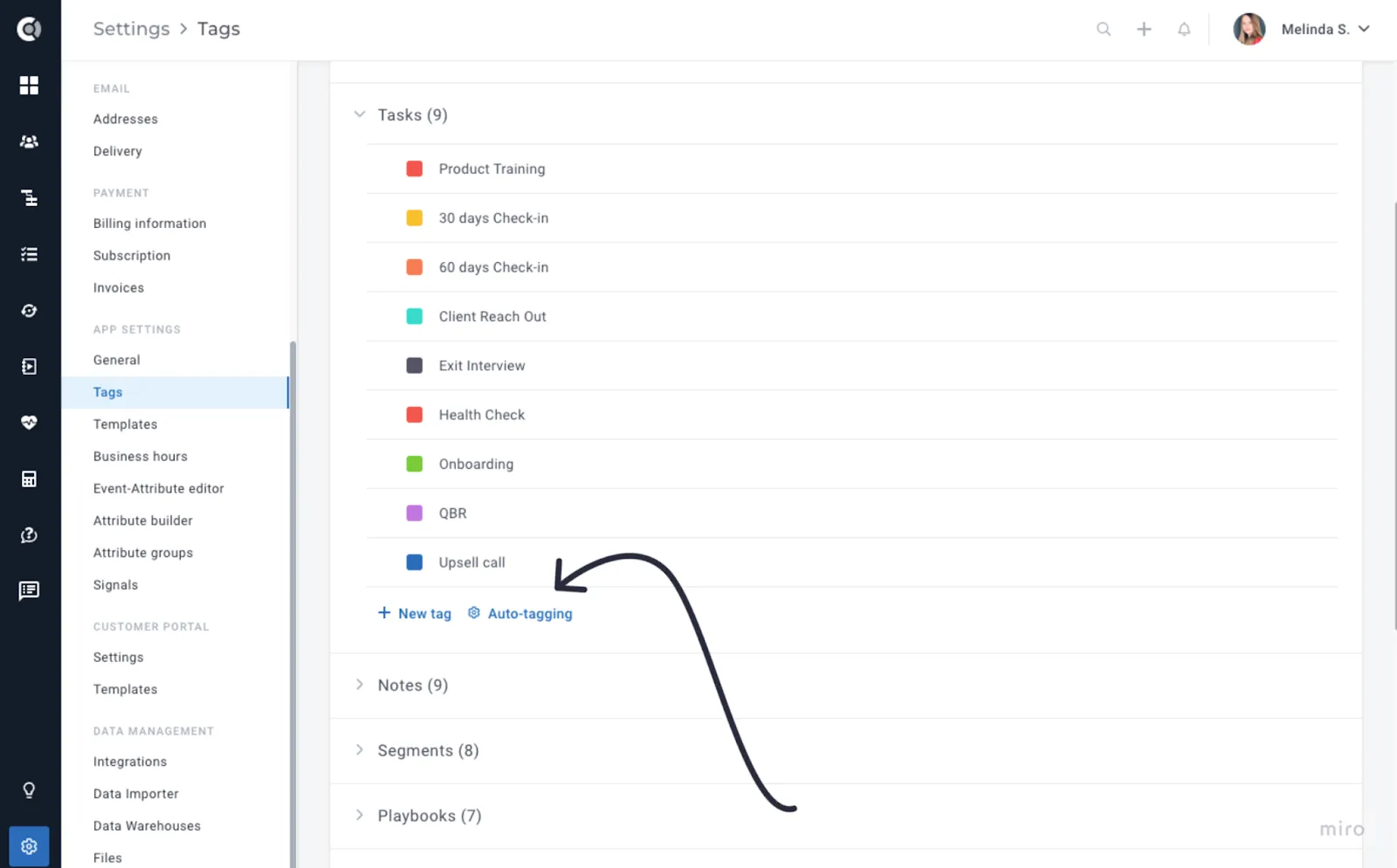This screenshot has width=1397, height=868.
Task: Open the Signals settings page
Action: tap(116, 585)
